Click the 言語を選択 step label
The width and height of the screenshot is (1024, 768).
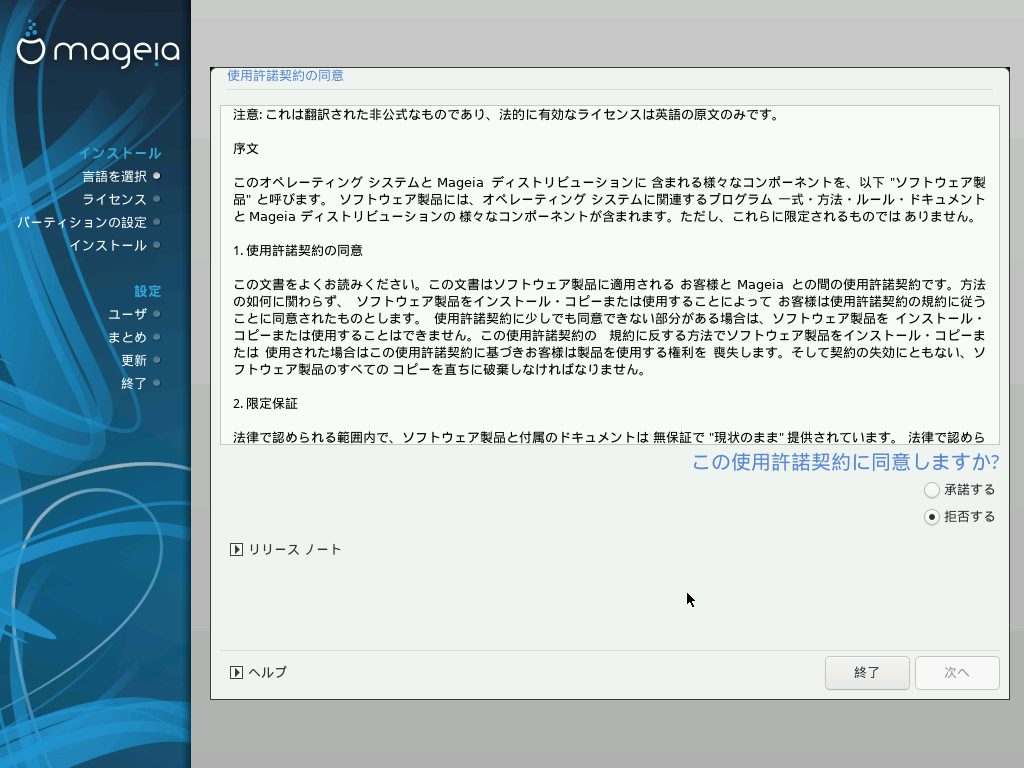tap(114, 176)
